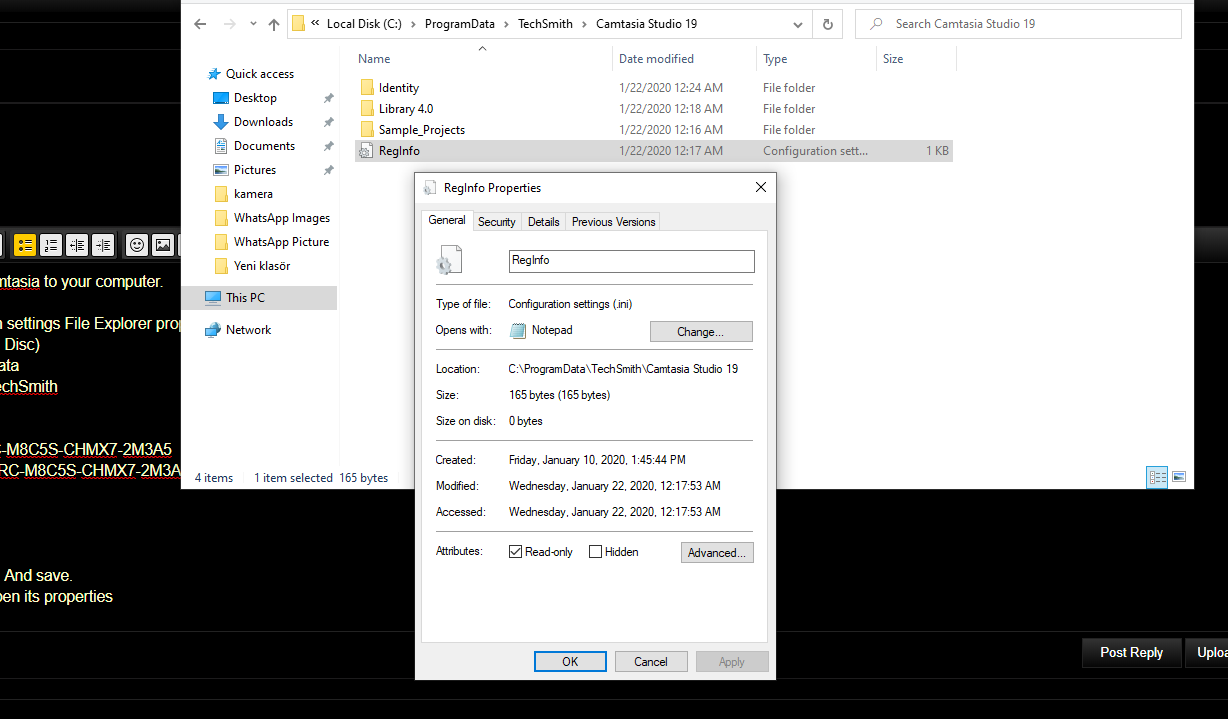Switch to the Details tab
The image size is (1228, 719).
coord(544,222)
